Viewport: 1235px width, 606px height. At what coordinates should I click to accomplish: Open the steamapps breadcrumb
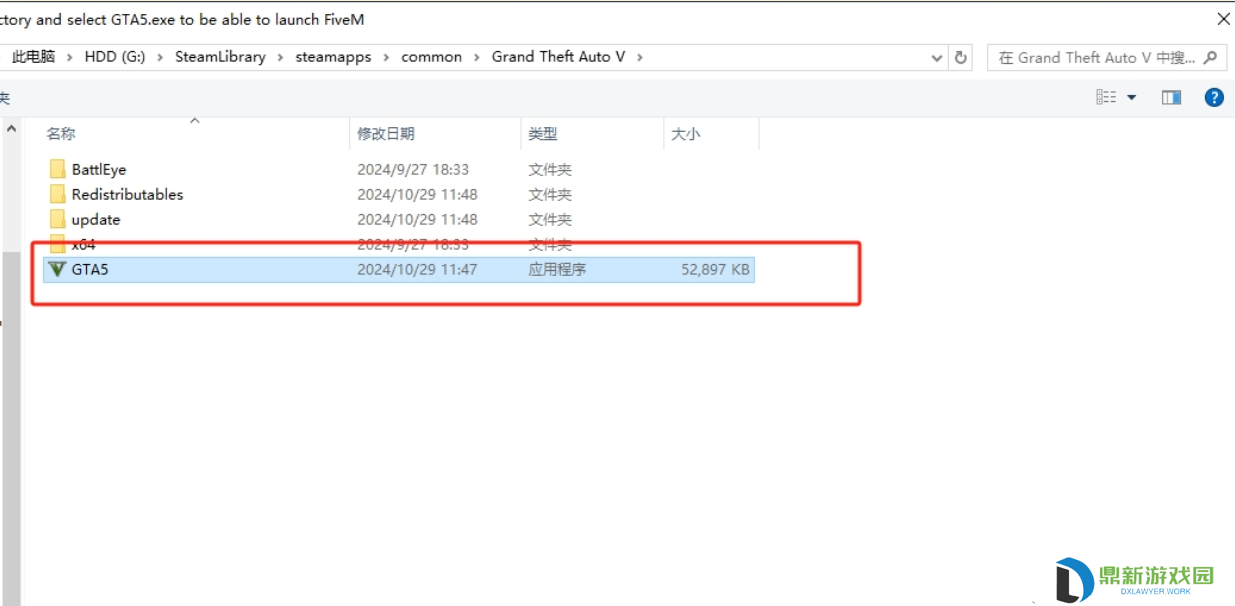(333, 57)
